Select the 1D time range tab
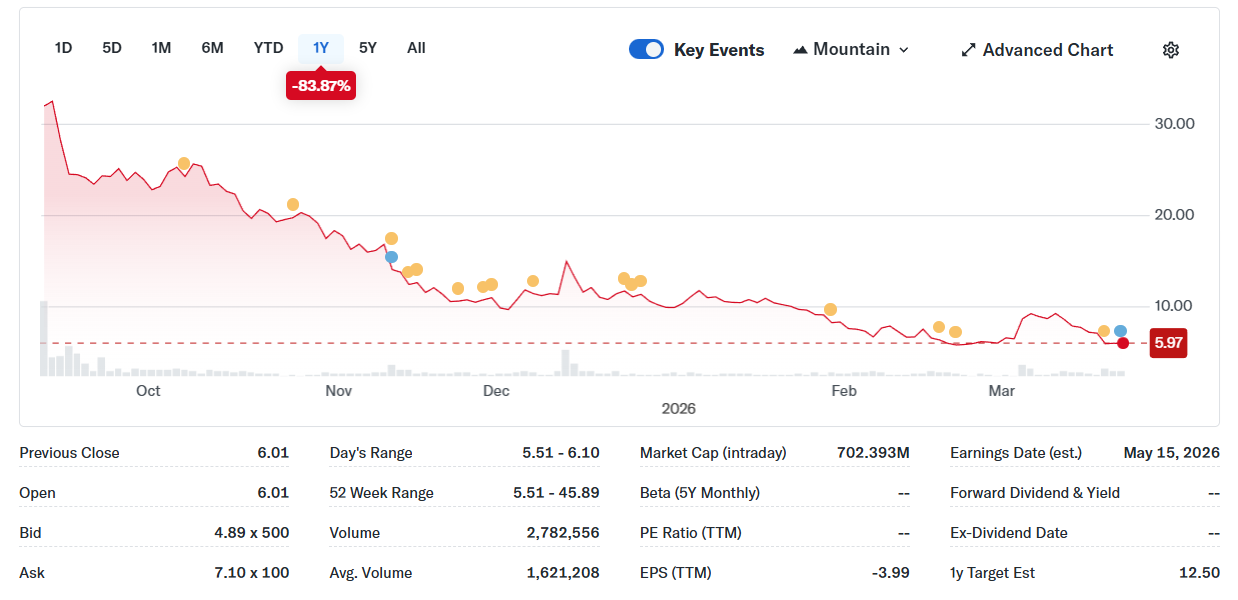 click(63, 48)
